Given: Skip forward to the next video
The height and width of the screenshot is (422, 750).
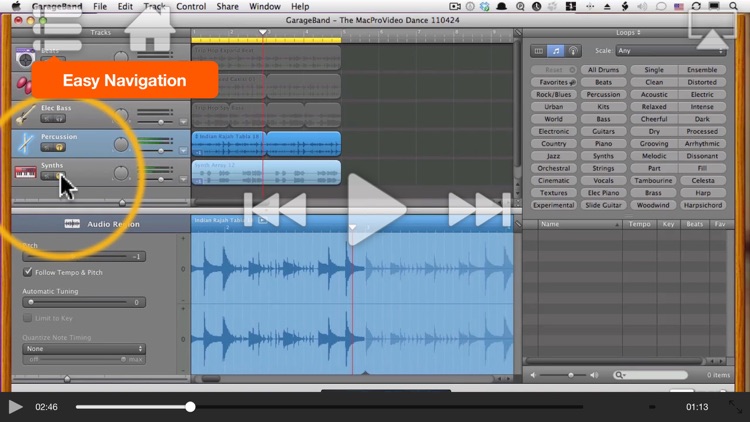Looking at the screenshot, I should [x=479, y=209].
